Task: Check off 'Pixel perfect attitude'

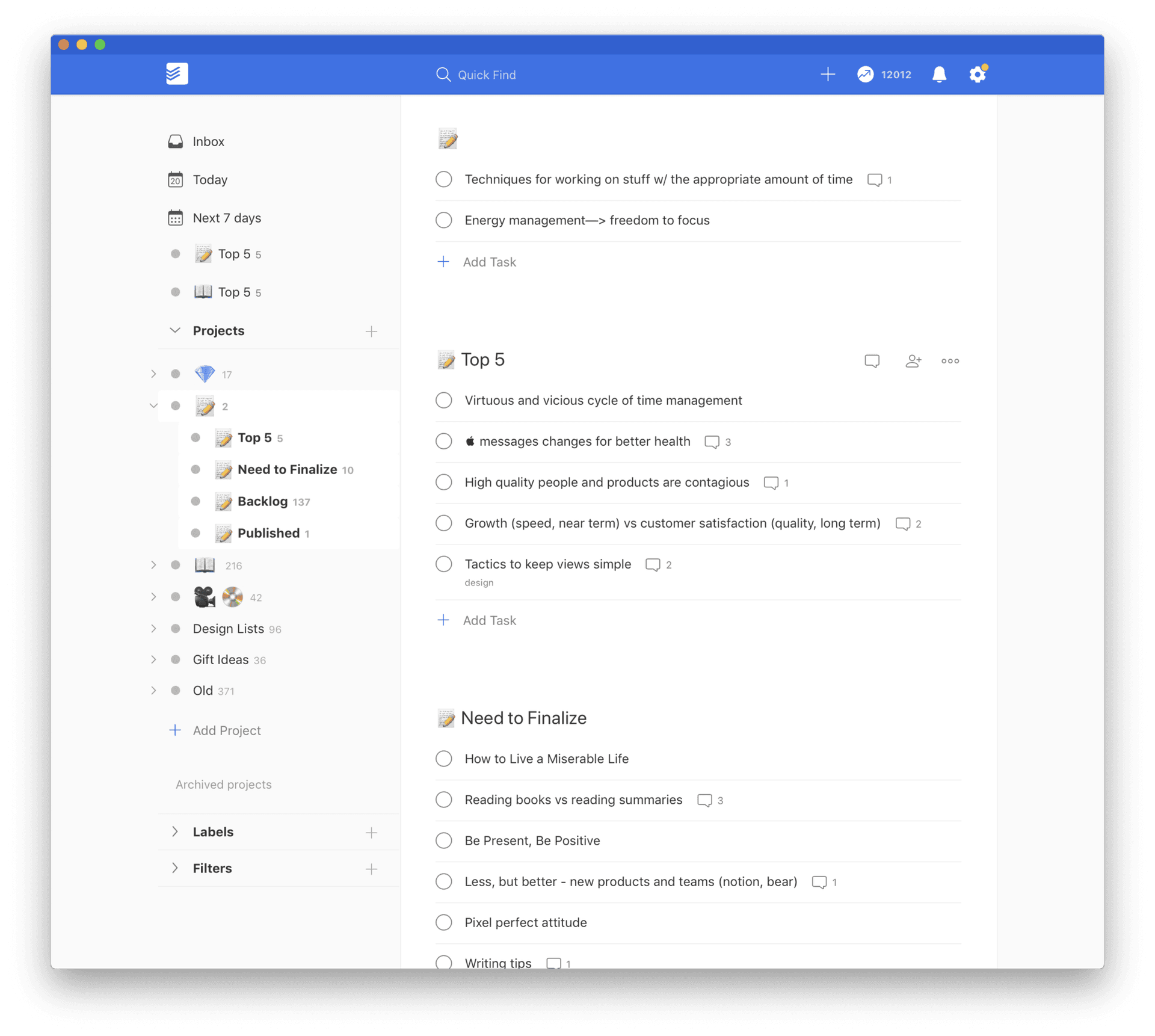Action: [x=443, y=922]
